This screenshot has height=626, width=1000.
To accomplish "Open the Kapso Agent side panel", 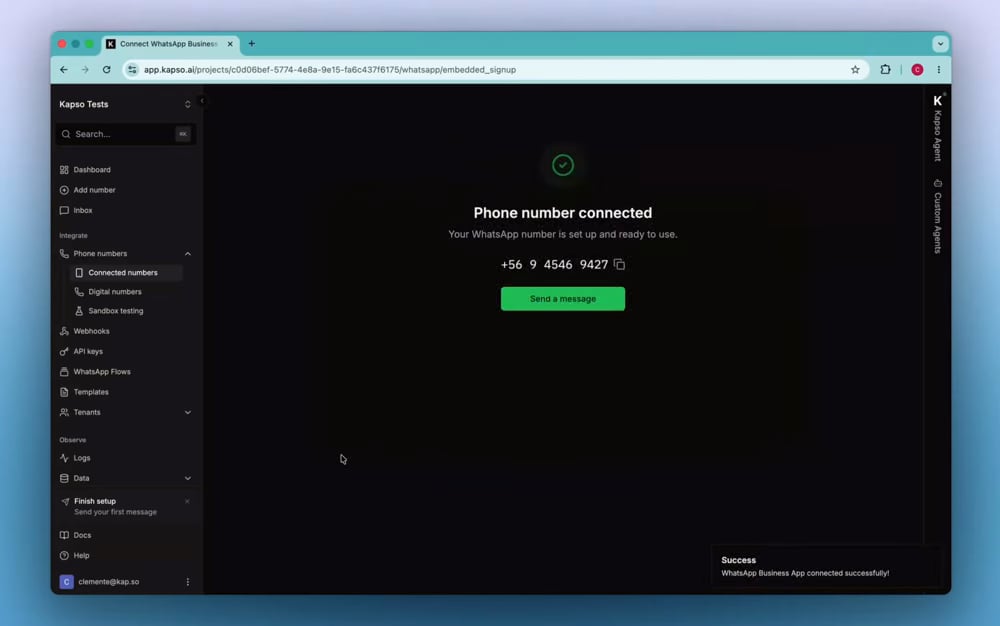I will tap(938, 127).
